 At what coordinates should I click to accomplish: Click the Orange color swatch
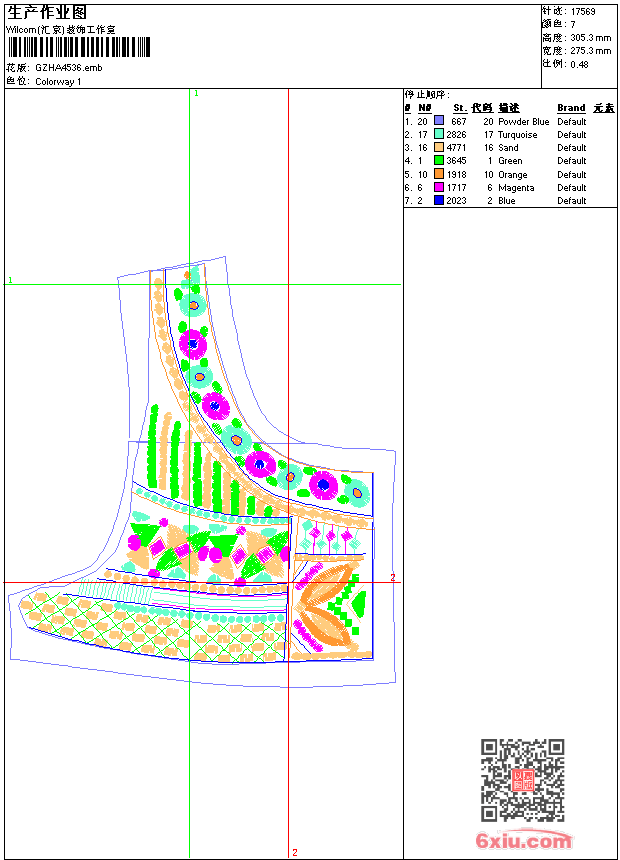pos(439,174)
